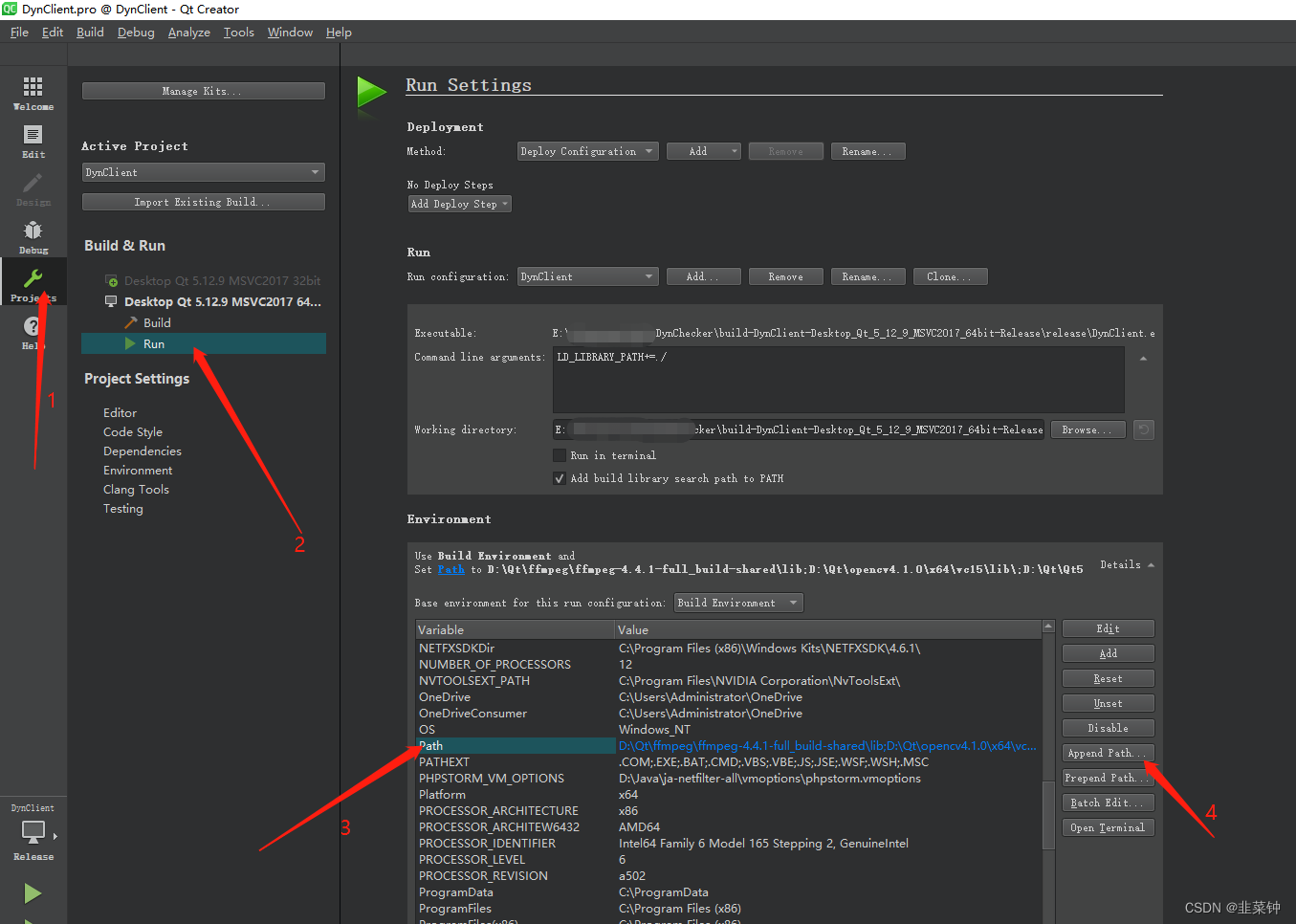
Task: Collapse the command line arguments field arrow
Action: (1143, 359)
